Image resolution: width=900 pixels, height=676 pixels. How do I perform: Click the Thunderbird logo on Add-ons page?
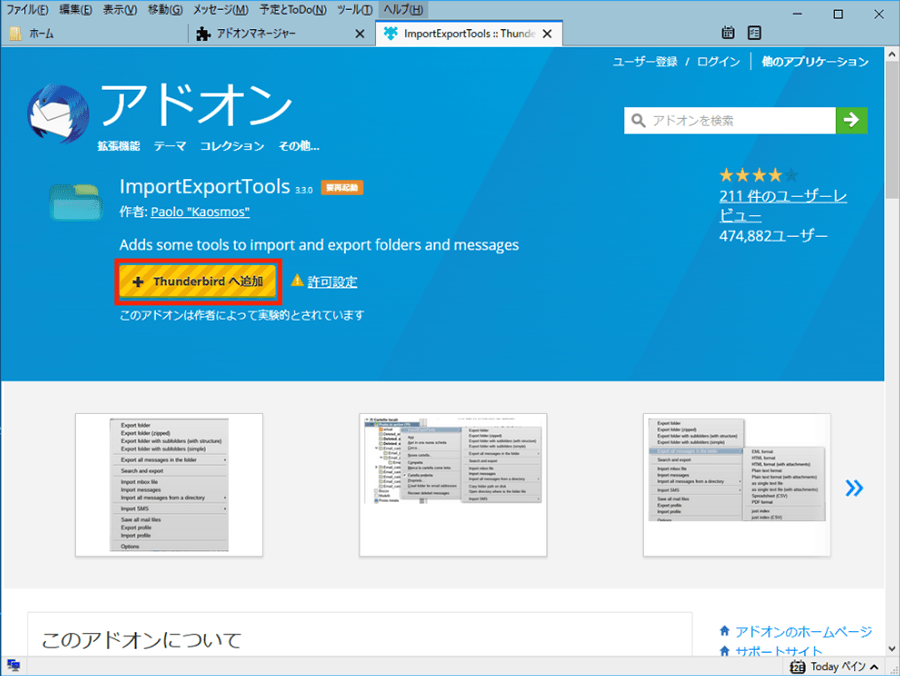[x=58, y=114]
